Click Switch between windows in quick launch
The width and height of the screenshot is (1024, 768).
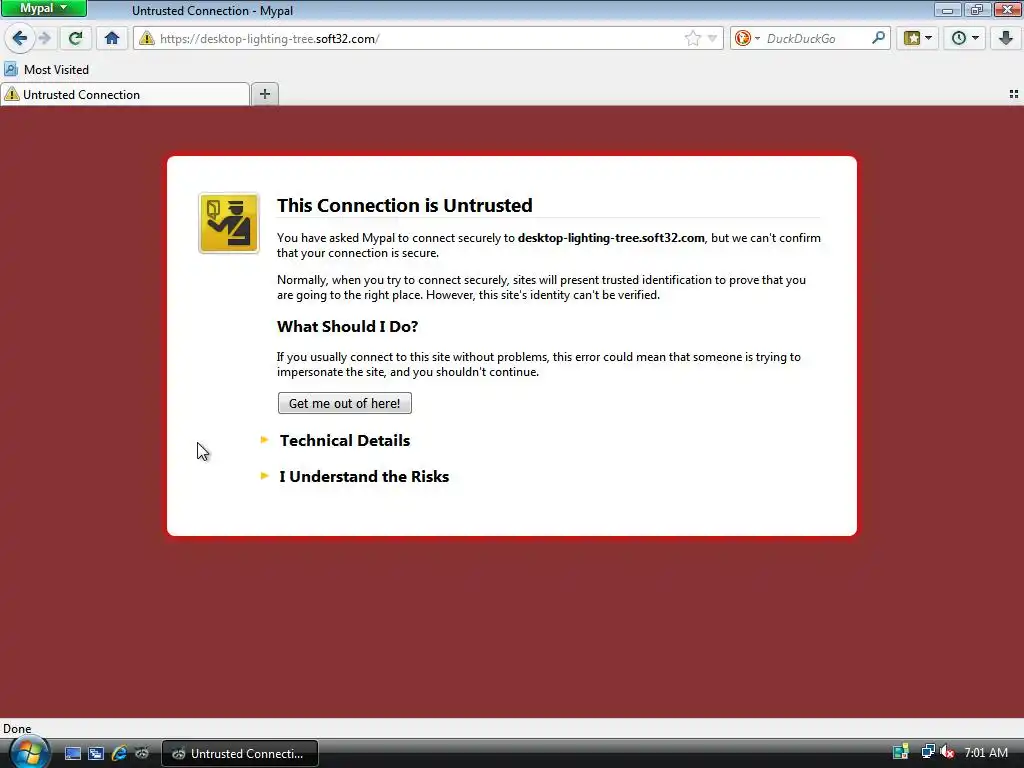(96, 754)
